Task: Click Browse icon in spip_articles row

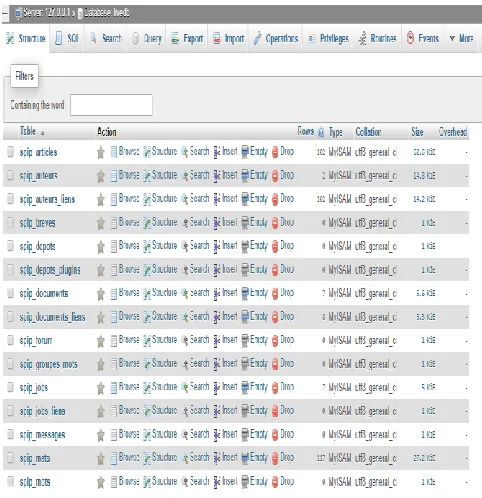Action: 114,152
